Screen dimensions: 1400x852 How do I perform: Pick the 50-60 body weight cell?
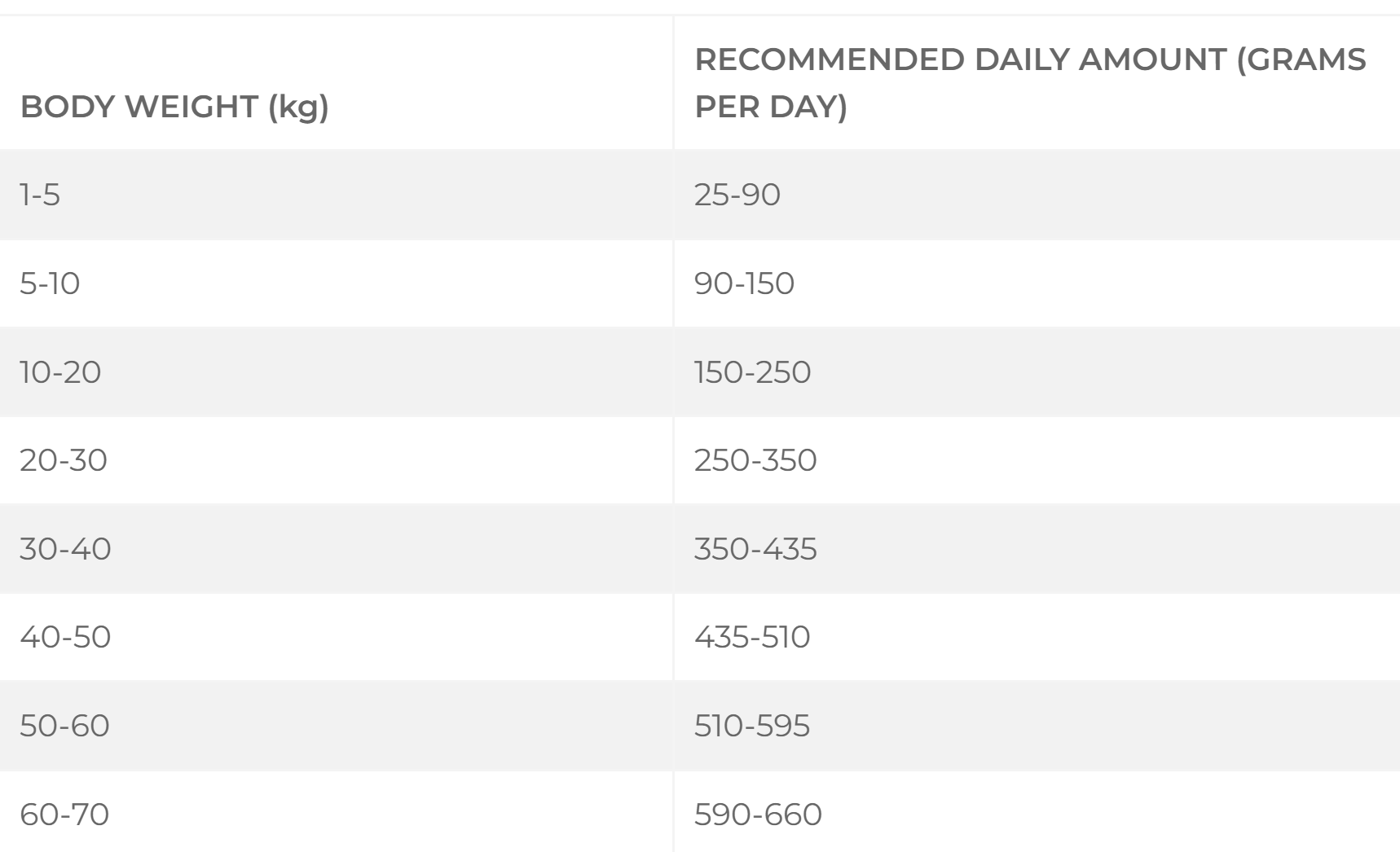64,726
